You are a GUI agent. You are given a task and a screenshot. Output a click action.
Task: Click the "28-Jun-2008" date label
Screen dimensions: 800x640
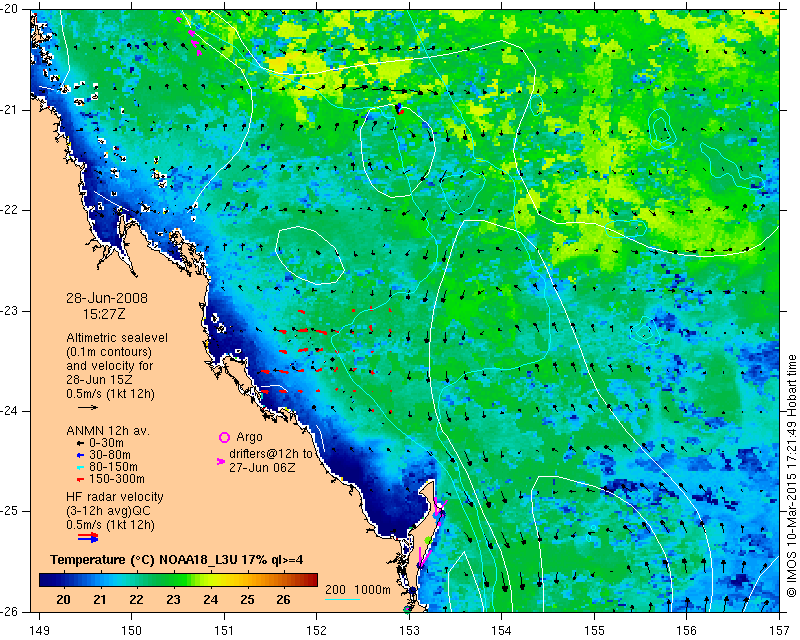(107, 298)
